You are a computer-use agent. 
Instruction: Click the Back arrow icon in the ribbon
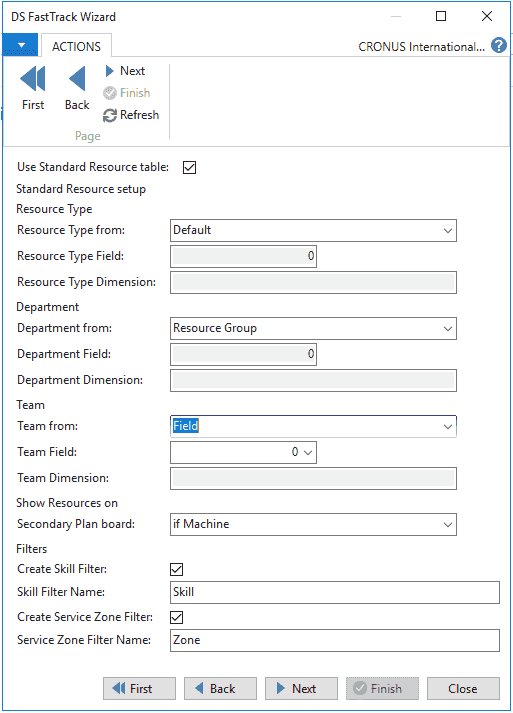pyautogui.click(x=77, y=79)
